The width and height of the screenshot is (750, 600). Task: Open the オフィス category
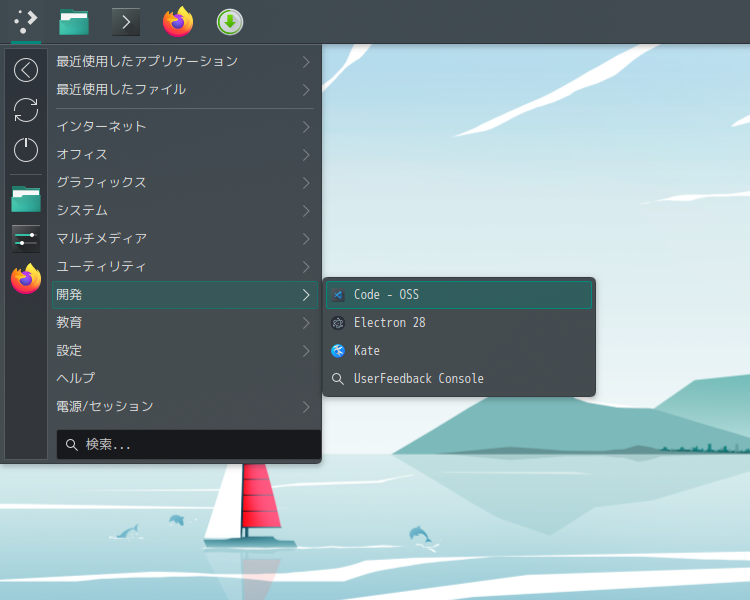coord(184,155)
